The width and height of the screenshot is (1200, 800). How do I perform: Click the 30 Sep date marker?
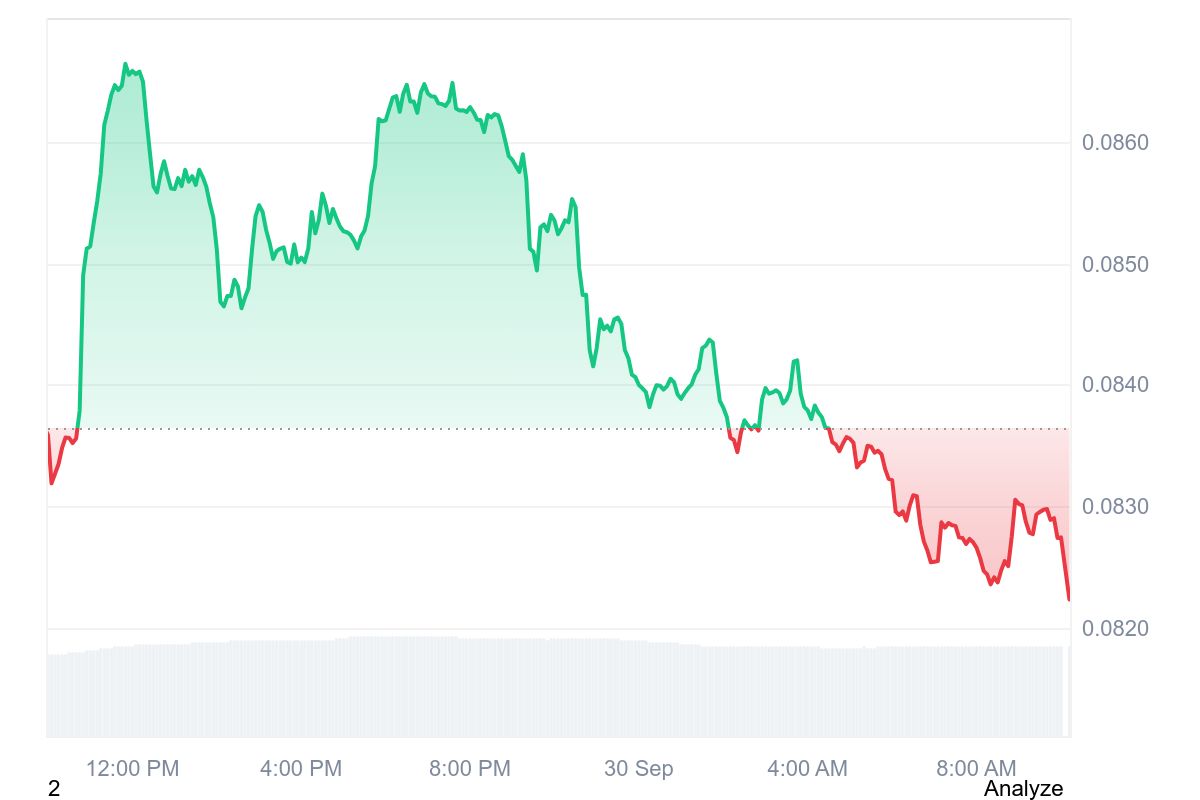(638, 769)
